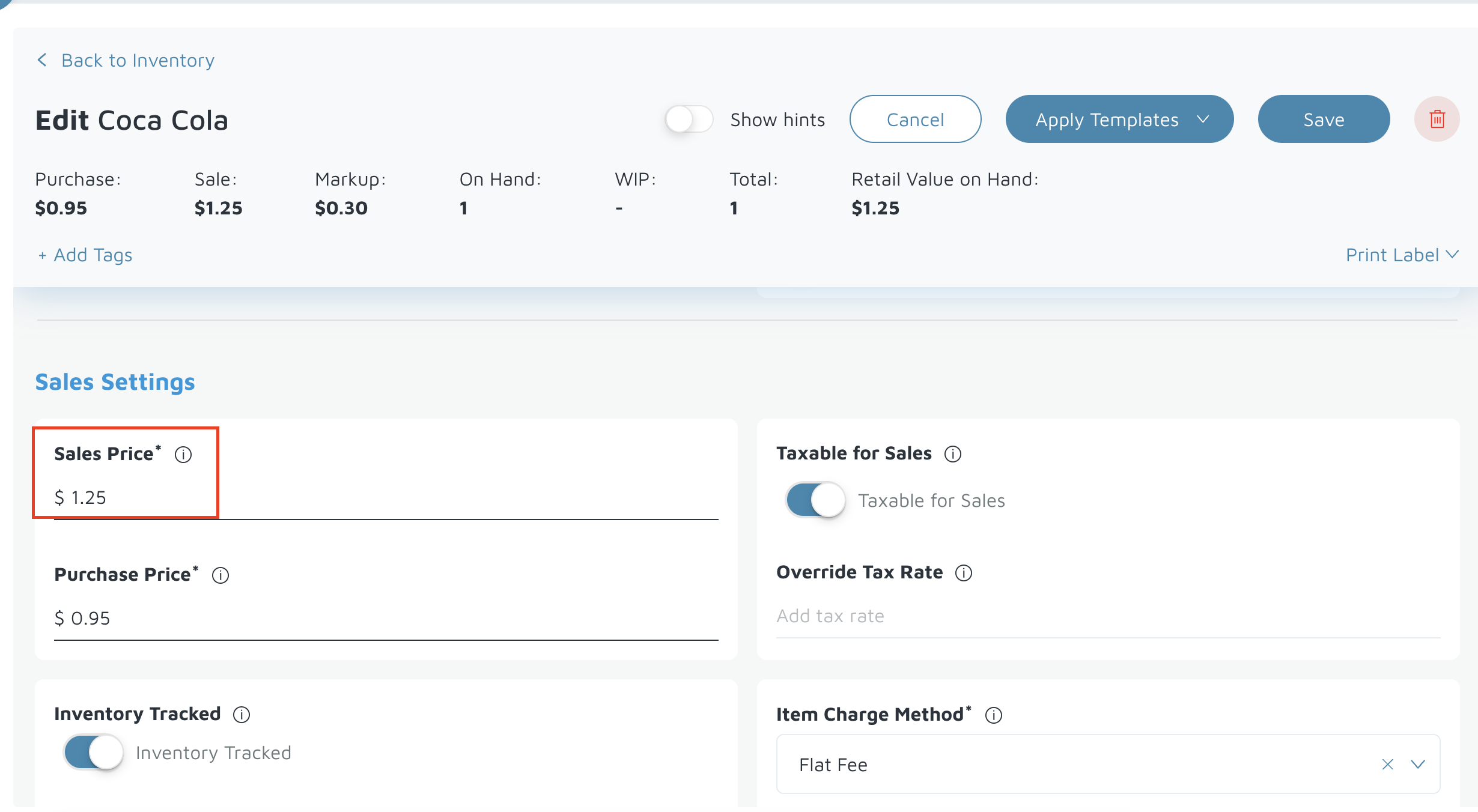Click the Sales Price info icon
Screen dimensions: 1478x812
tap(183, 455)
